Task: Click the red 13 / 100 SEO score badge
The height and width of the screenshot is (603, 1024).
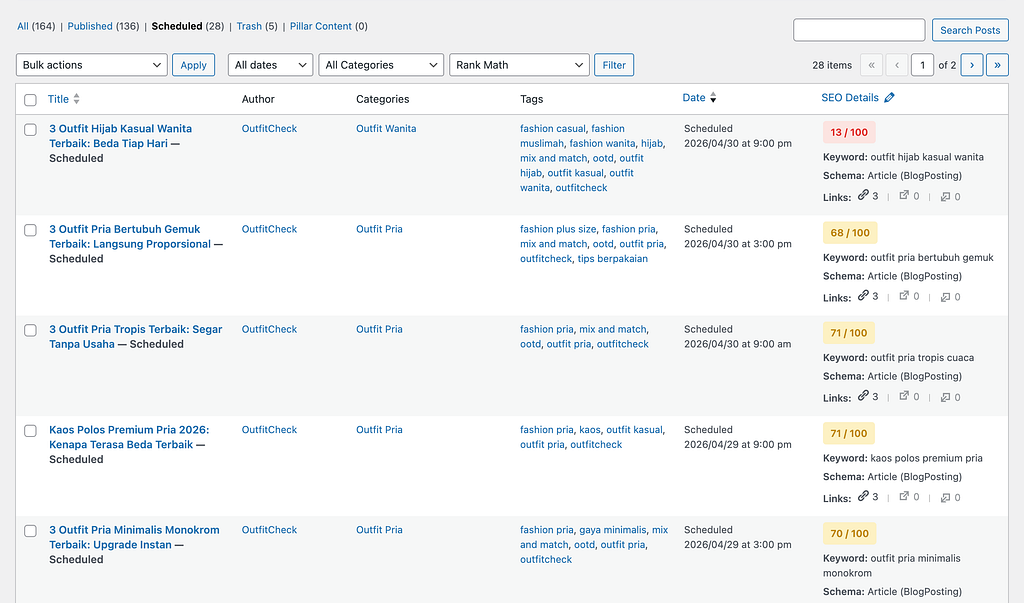Action: (x=849, y=132)
